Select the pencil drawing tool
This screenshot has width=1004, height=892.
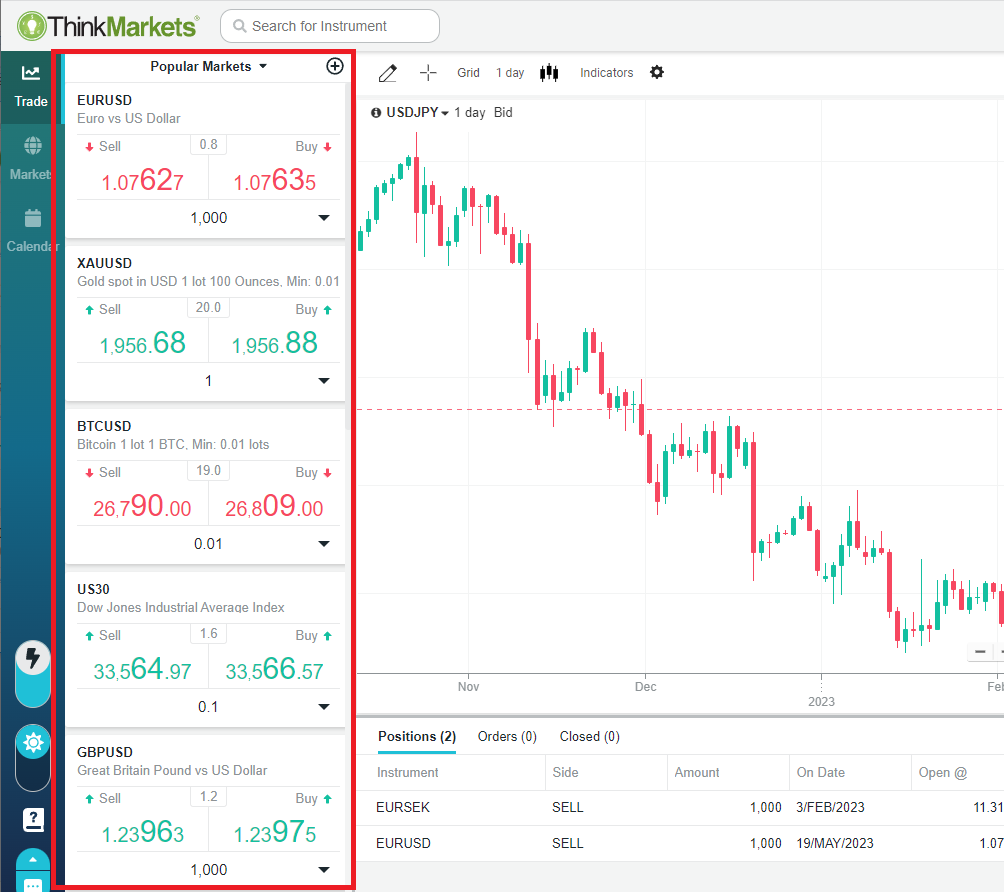coord(387,73)
